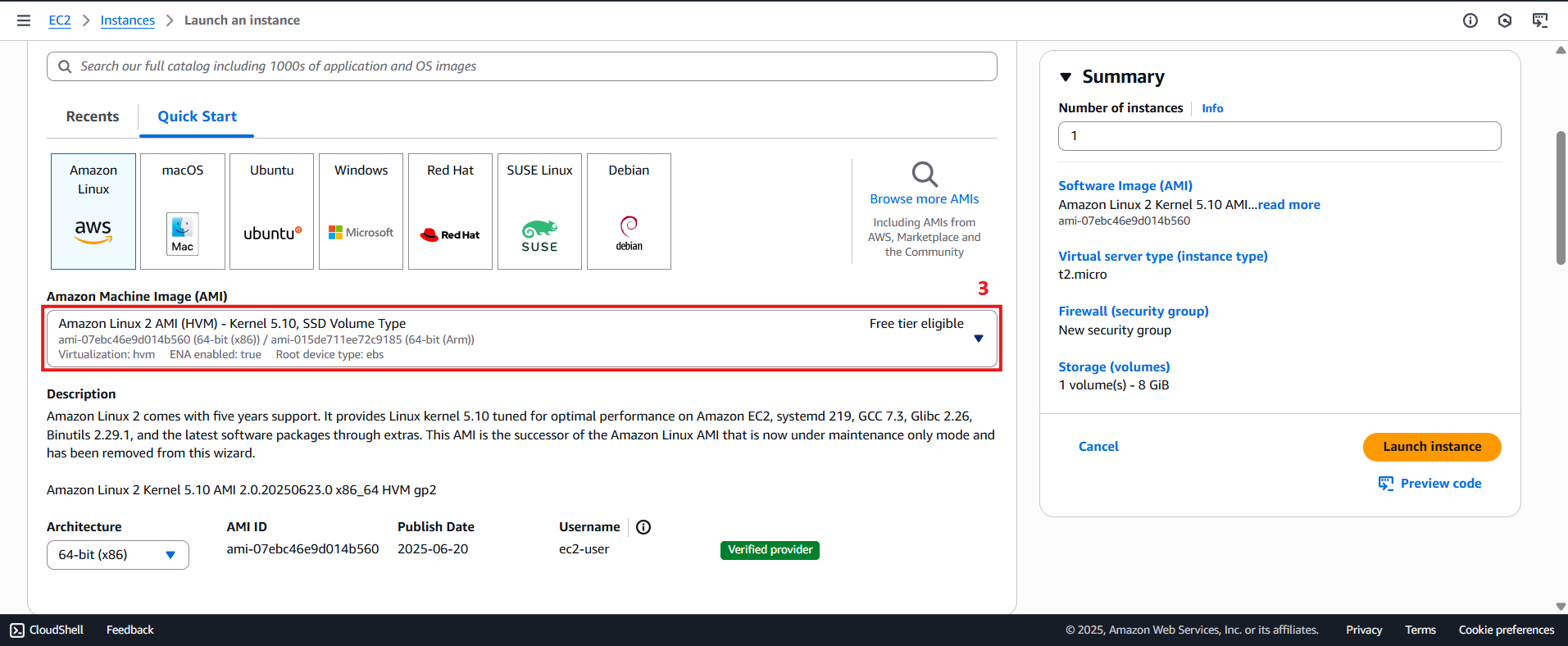The height and width of the screenshot is (646, 1568).
Task: Select the Red Hat AMI tile
Action: pos(451,212)
